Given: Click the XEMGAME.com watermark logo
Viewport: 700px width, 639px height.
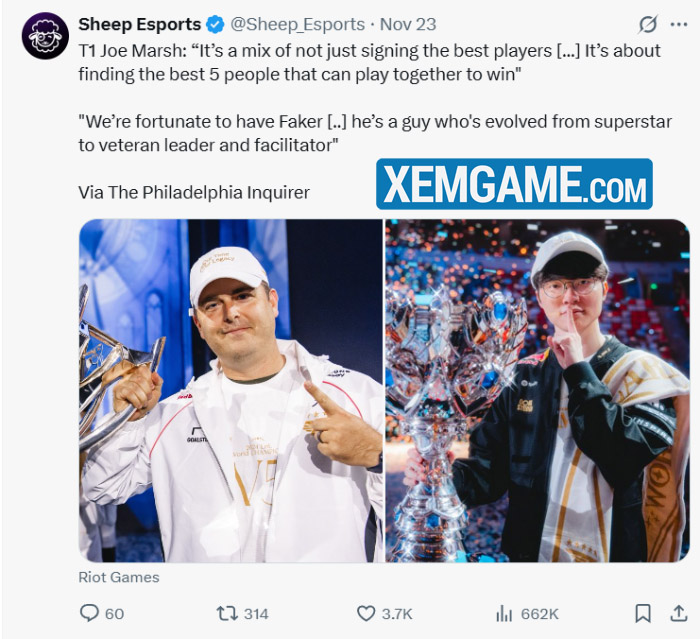Looking at the screenshot, I should [514, 184].
